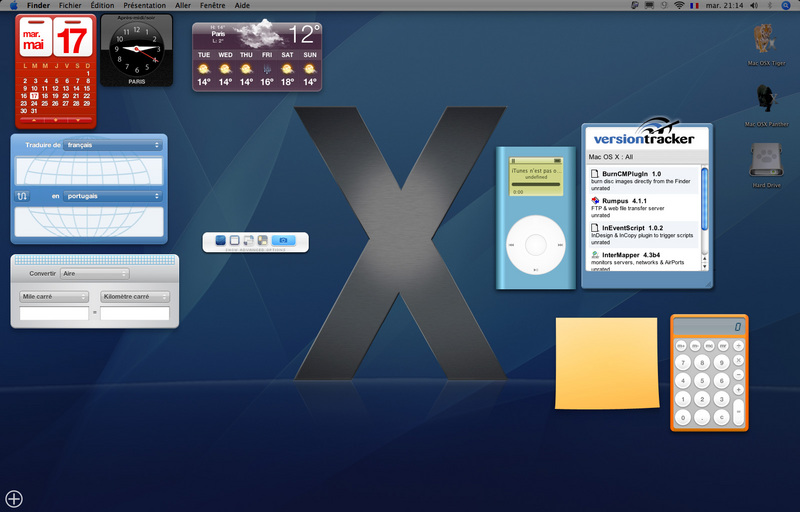Click the m+ memory key on calculator
Image resolution: width=800 pixels, height=512 pixels.
(681, 346)
